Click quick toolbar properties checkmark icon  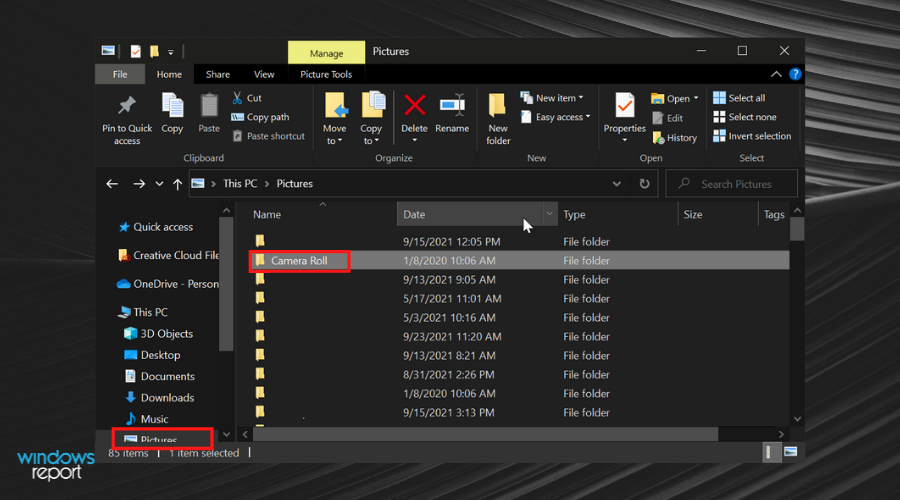tap(135, 52)
